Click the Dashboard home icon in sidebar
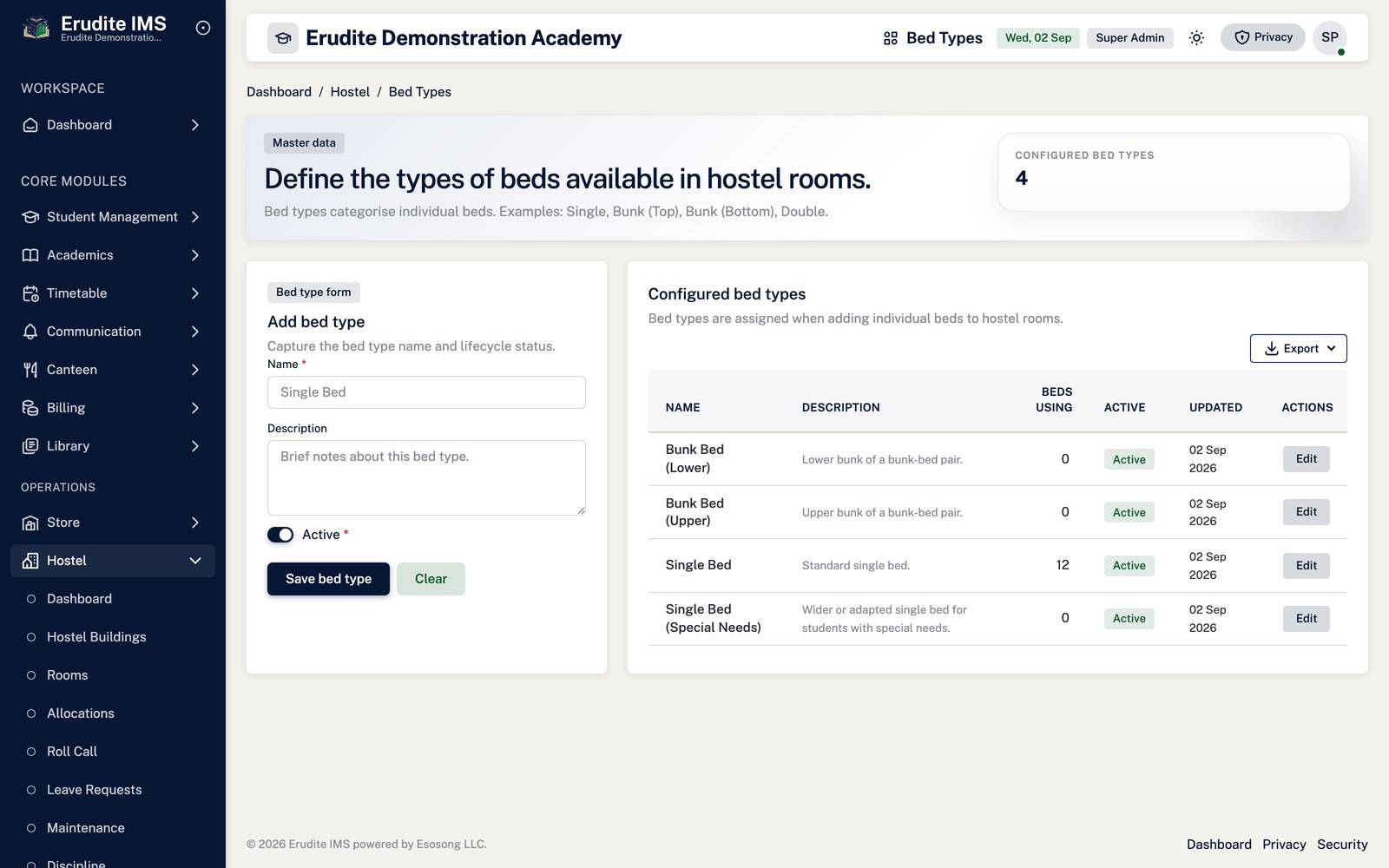Image resolution: width=1389 pixels, height=868 pixels. click(x=30, y=125)
